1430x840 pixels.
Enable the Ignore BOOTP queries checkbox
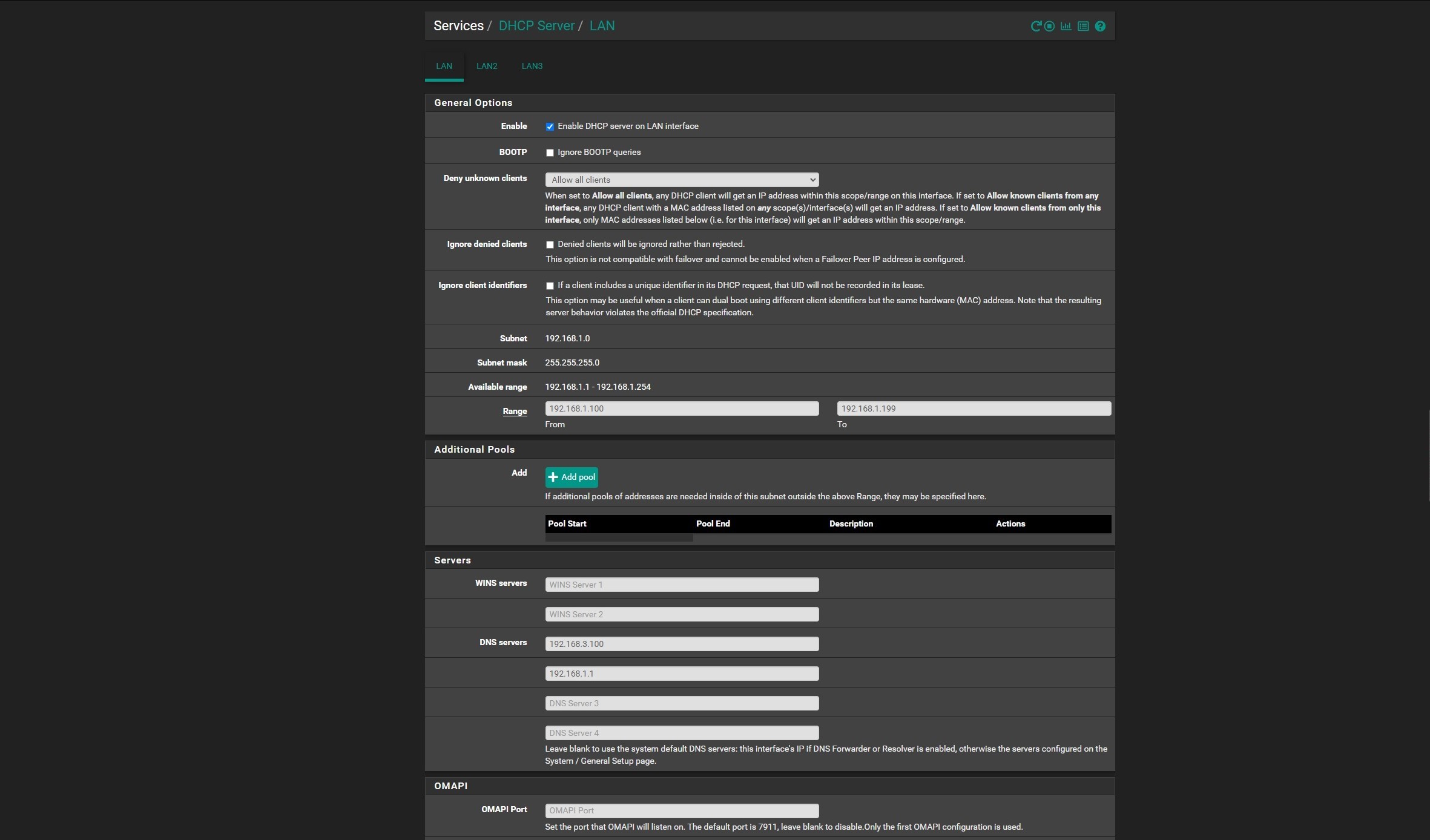coord(550,153)
